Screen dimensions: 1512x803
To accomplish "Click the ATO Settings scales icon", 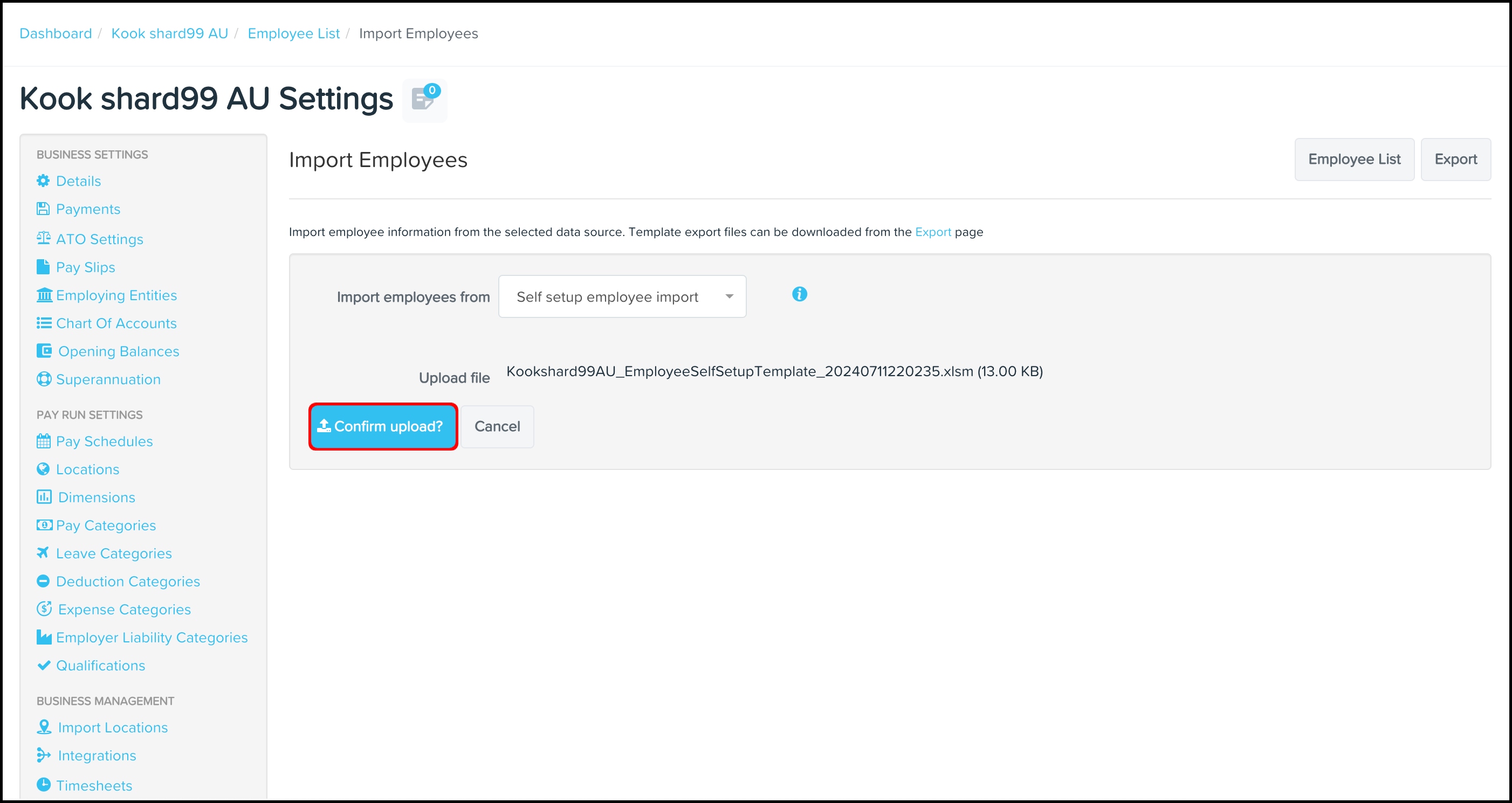I will (44, 238).
